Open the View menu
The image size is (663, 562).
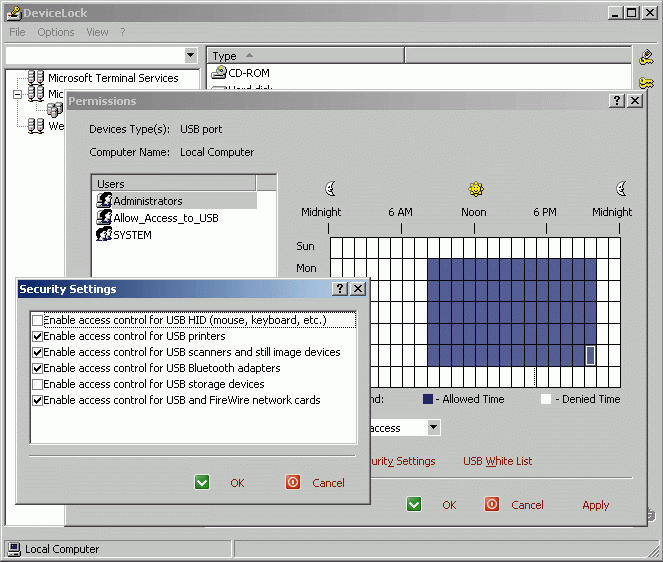(x=97, y=32)
